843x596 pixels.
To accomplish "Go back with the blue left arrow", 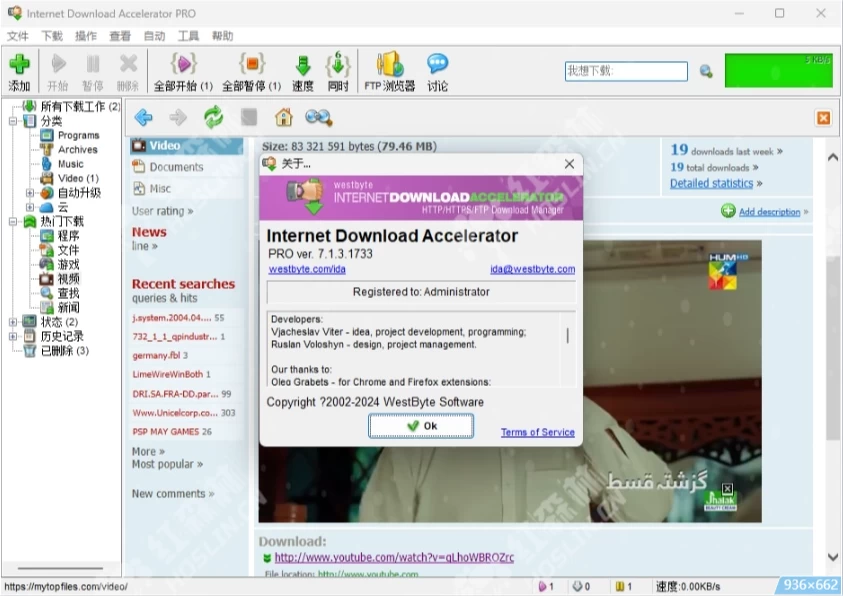I will click(144, 117).
